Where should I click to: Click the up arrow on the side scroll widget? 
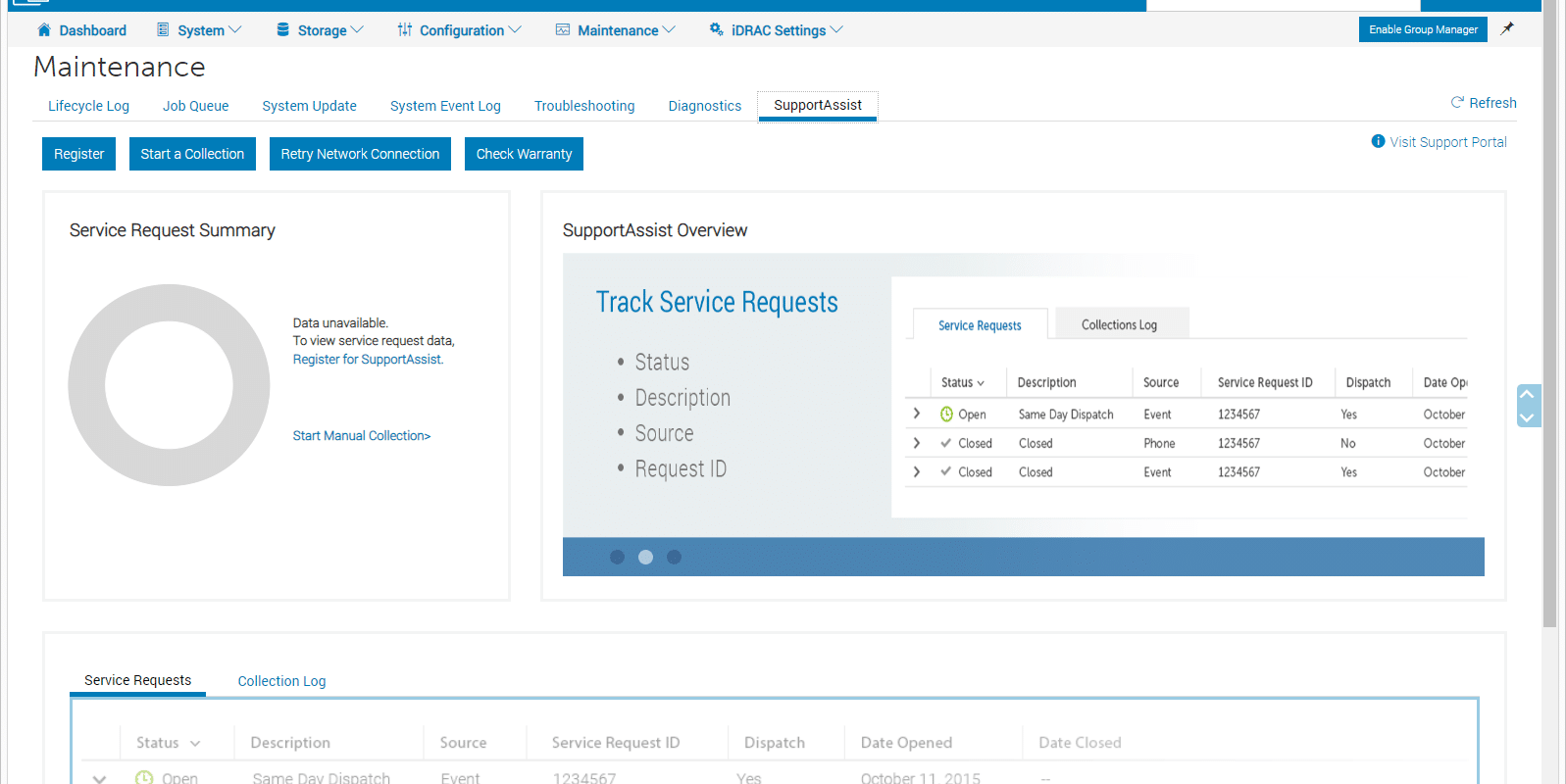[1528, 394]
